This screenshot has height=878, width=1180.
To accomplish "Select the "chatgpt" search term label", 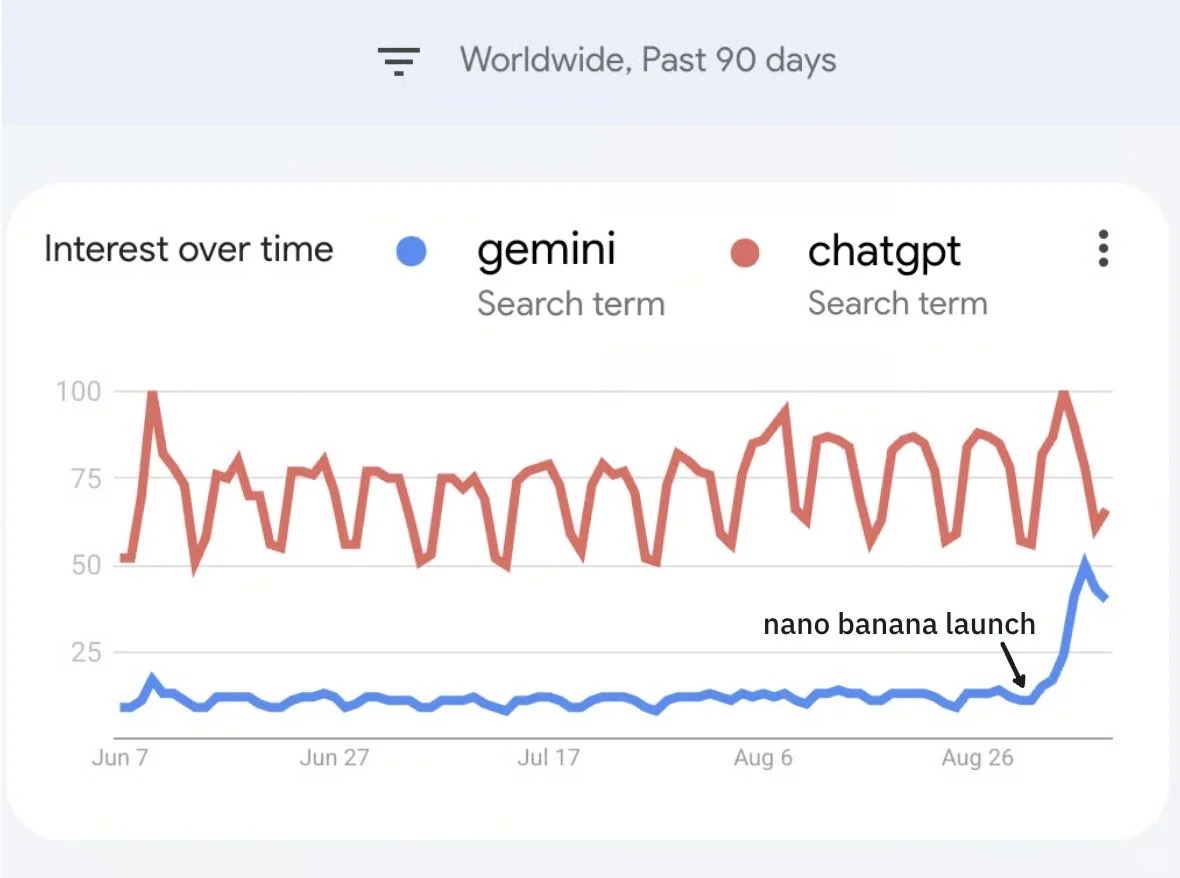I will (884, 250).
